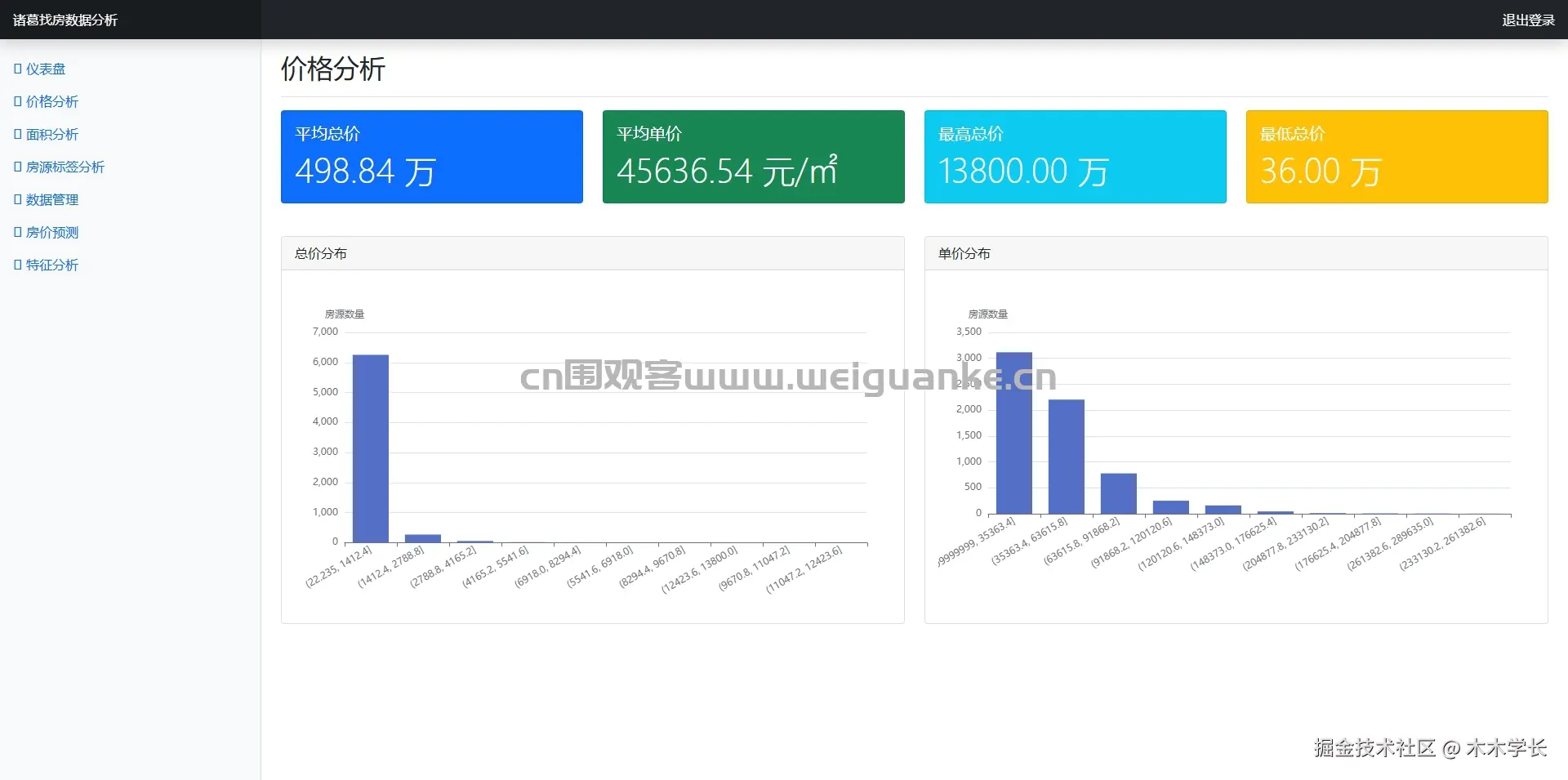This screenshot has height=780, width=1568.
Task: Navigate to 数据管理 in the sidebar
Action: pos(47,200)
